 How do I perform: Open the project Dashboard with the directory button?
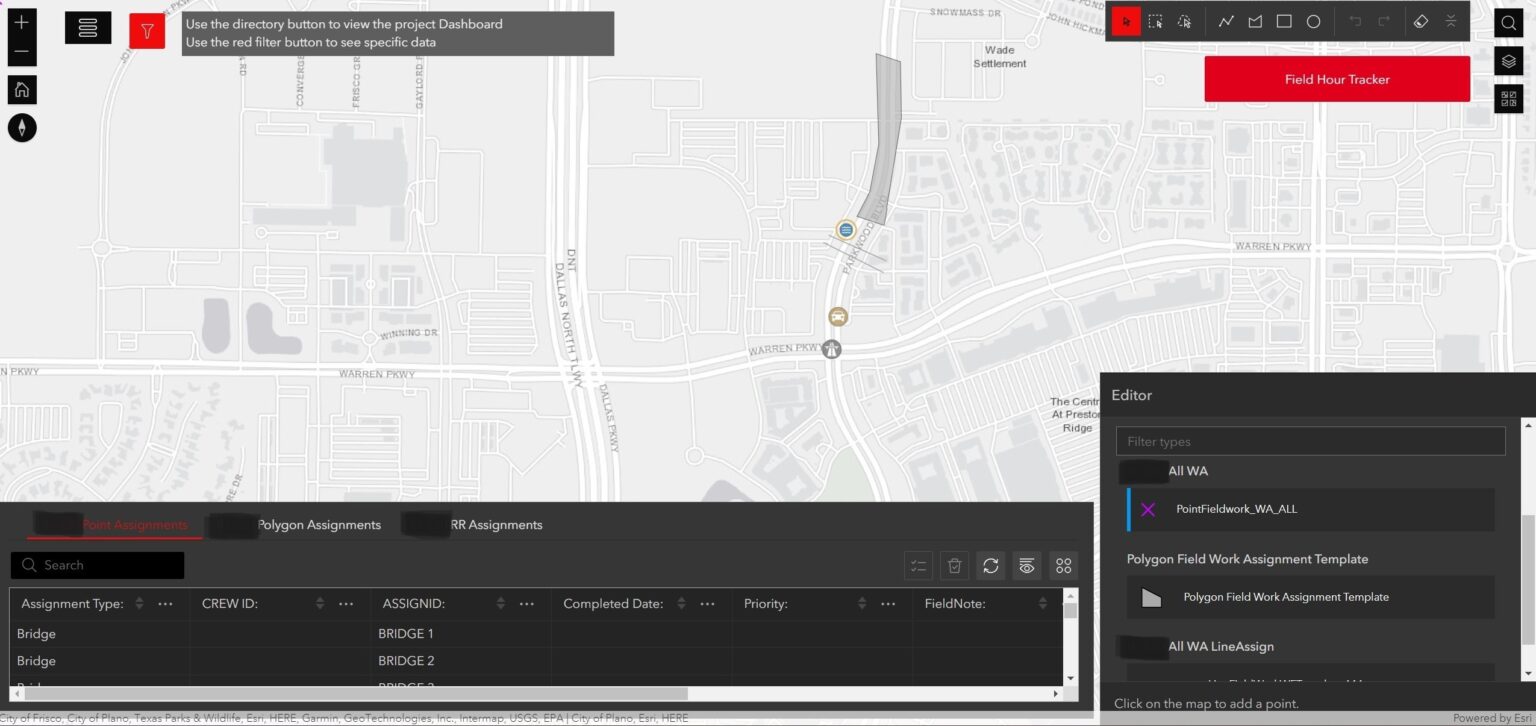pyautogui.click(x=88, y=28)
